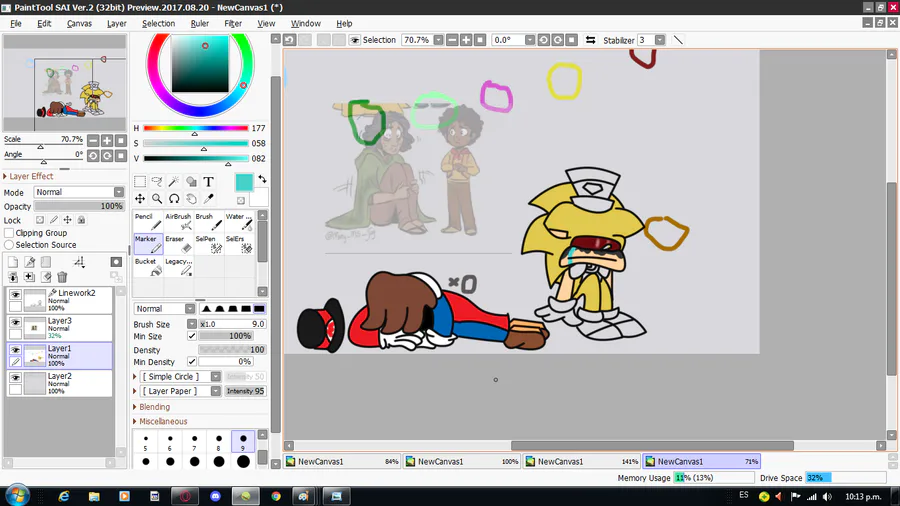This screenshot has width=900, height=506.
Task: Open the Simple Circle shape dropdown
Action: pos(181,376)
